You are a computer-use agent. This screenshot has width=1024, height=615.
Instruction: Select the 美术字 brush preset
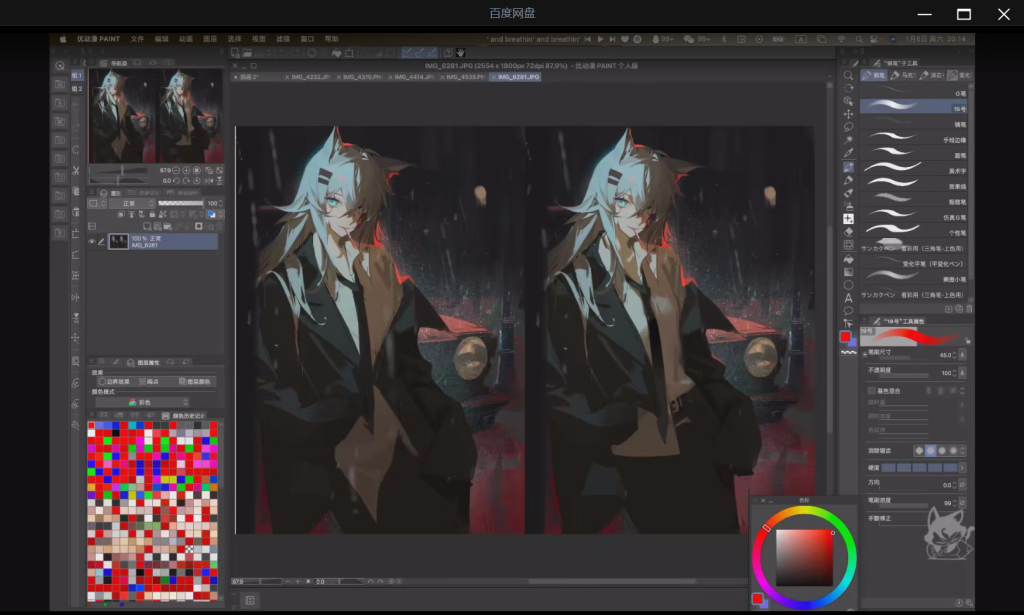[914, 171]
